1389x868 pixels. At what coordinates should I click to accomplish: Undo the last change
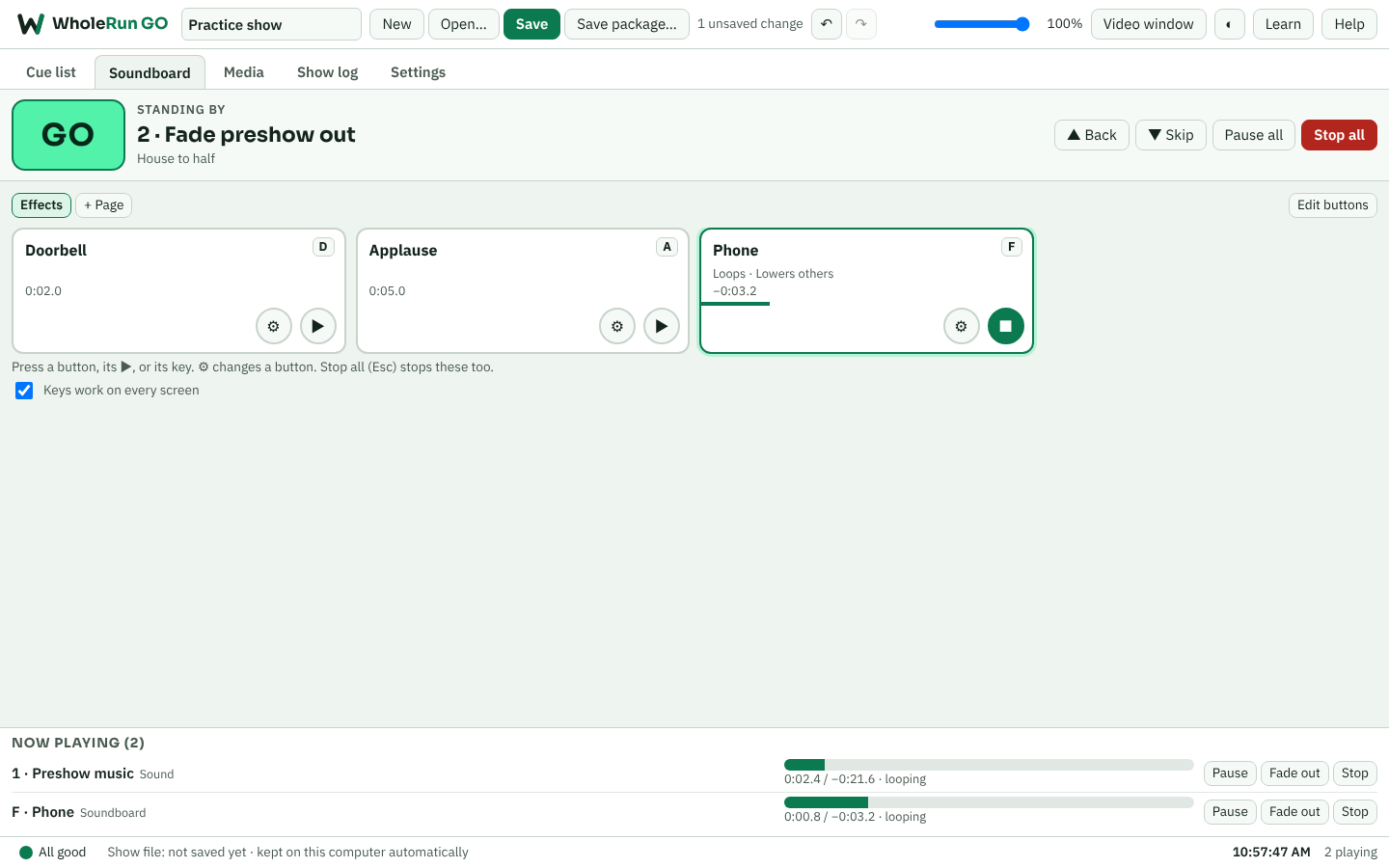pos(827,24)
